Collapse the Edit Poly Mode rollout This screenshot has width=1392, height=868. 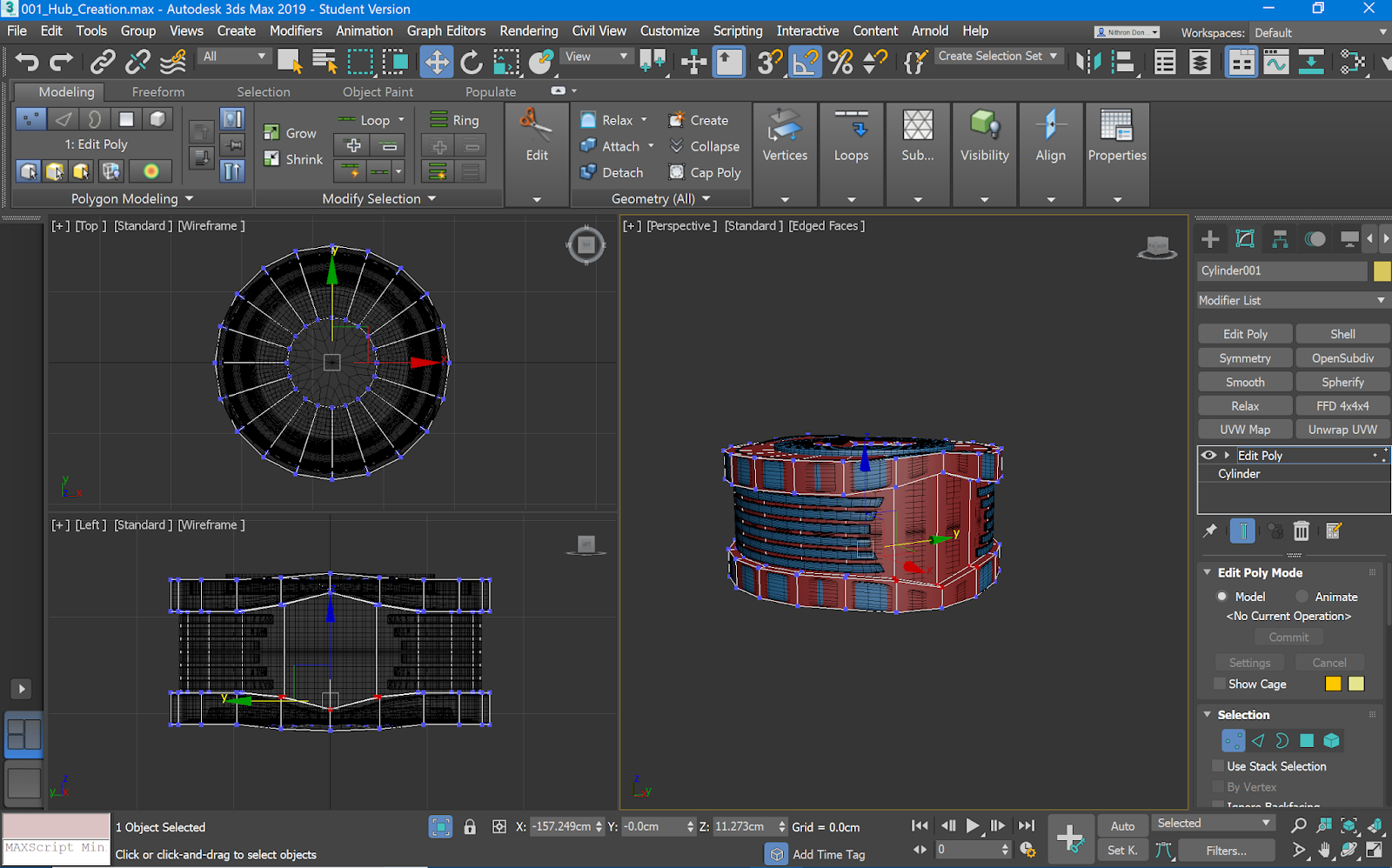(x=1208, y=572)
